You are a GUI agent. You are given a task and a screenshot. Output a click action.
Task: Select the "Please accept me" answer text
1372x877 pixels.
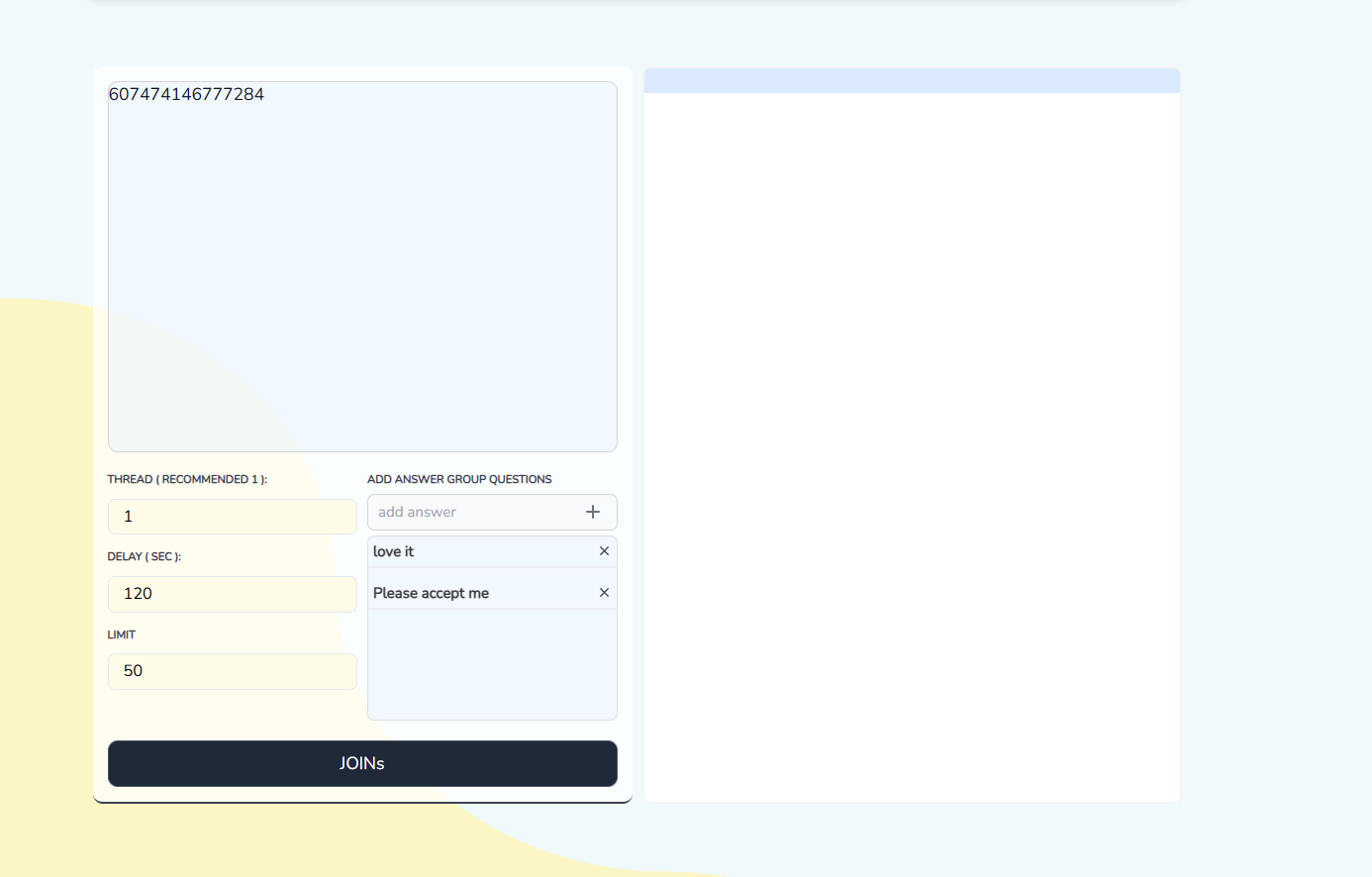point(431,593)
